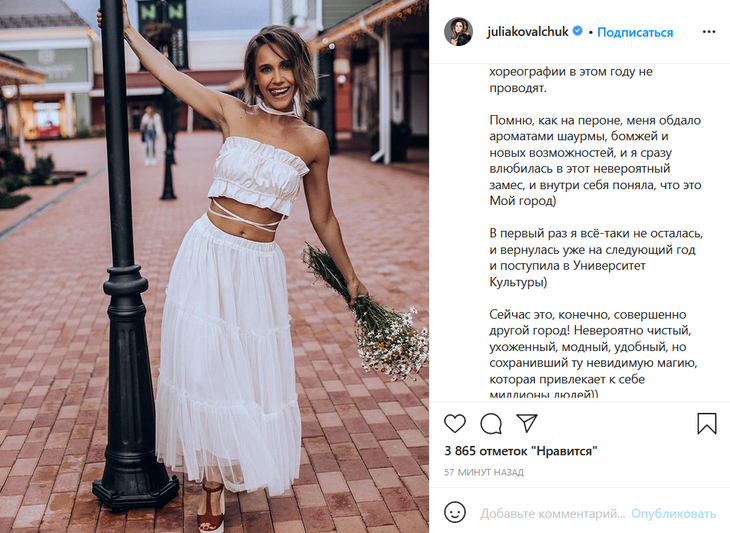Like the post with heart icon
Viewport: 730px width, 533px height.
tap(455, 424)
